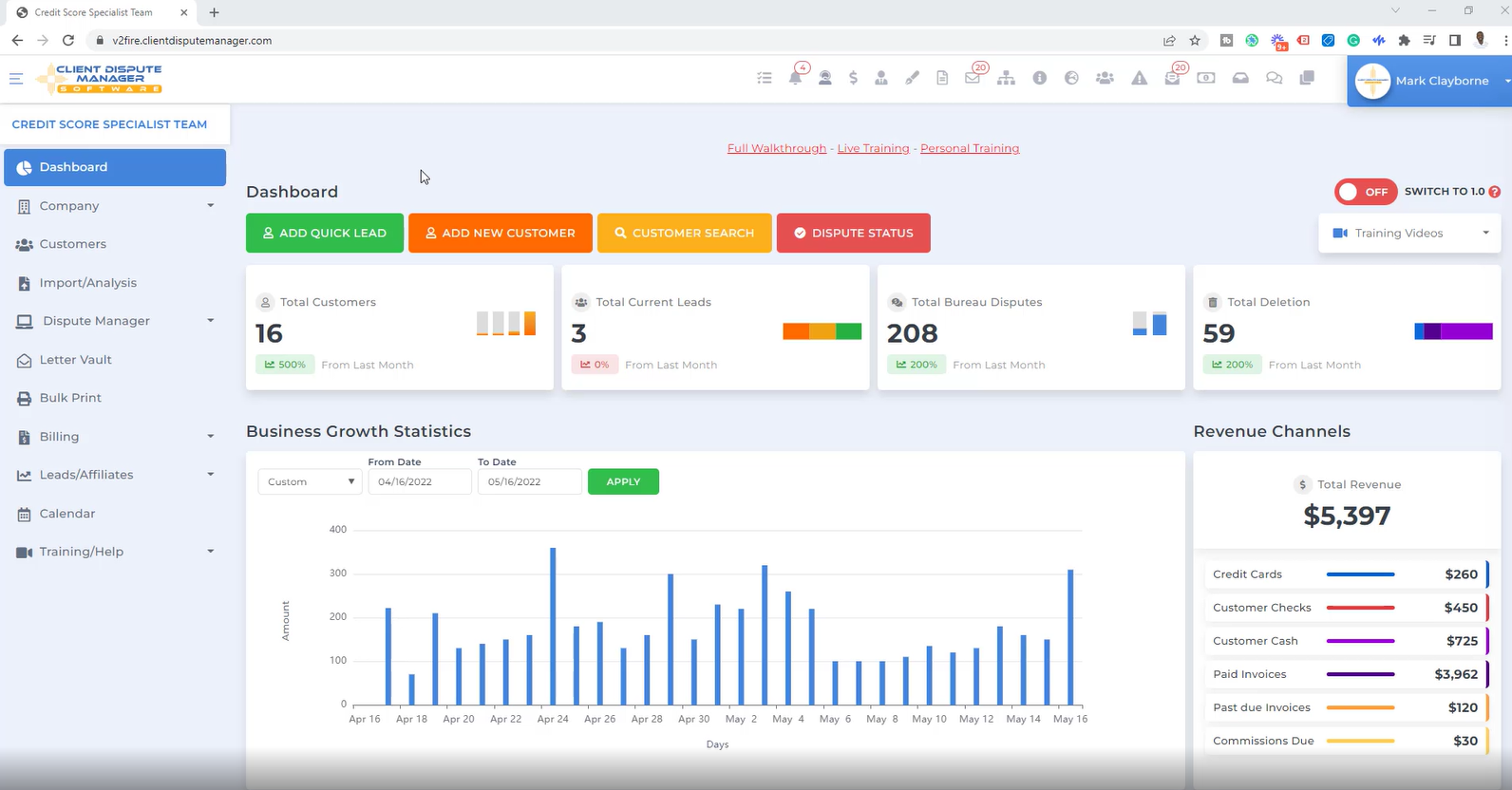The width and height of the screenshot is (1512, 790).
Task: Open the task checklist icon
Action: click(x=765, y=79)
